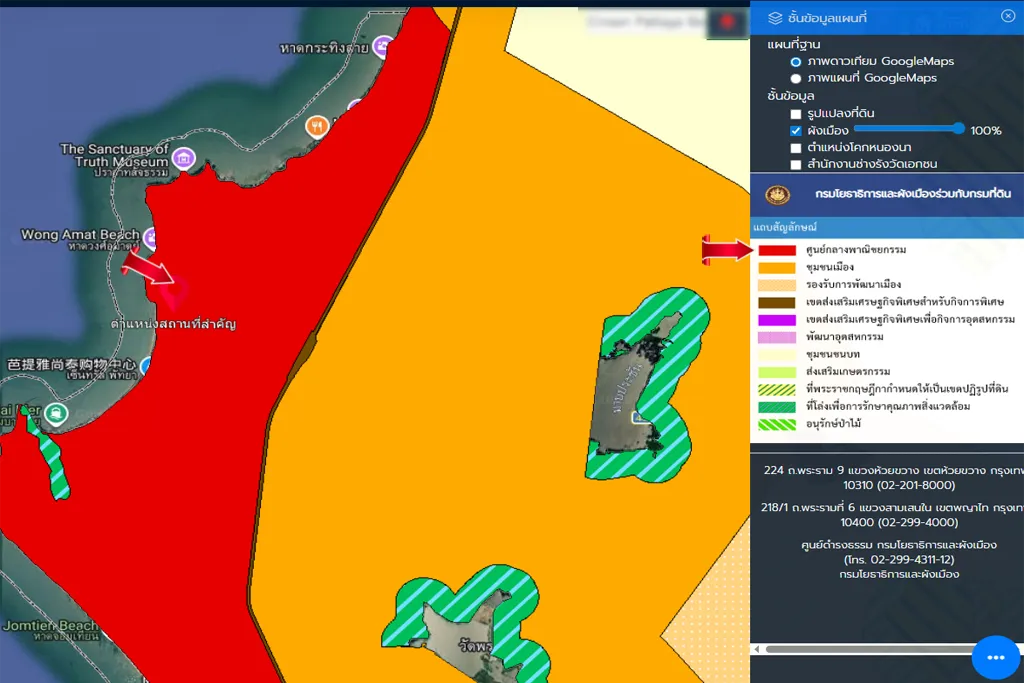Image resolution: width=1024 pixels, height=683 pixels.
Task: Enable the ตำแหน่งโคกหนองนา layer checkbox
Action: pyautogui.click(x=796, y=148)
